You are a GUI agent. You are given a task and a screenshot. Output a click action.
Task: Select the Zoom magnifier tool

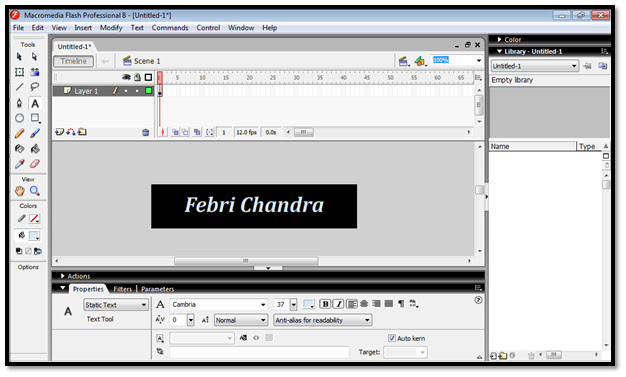tap(35, 191)
